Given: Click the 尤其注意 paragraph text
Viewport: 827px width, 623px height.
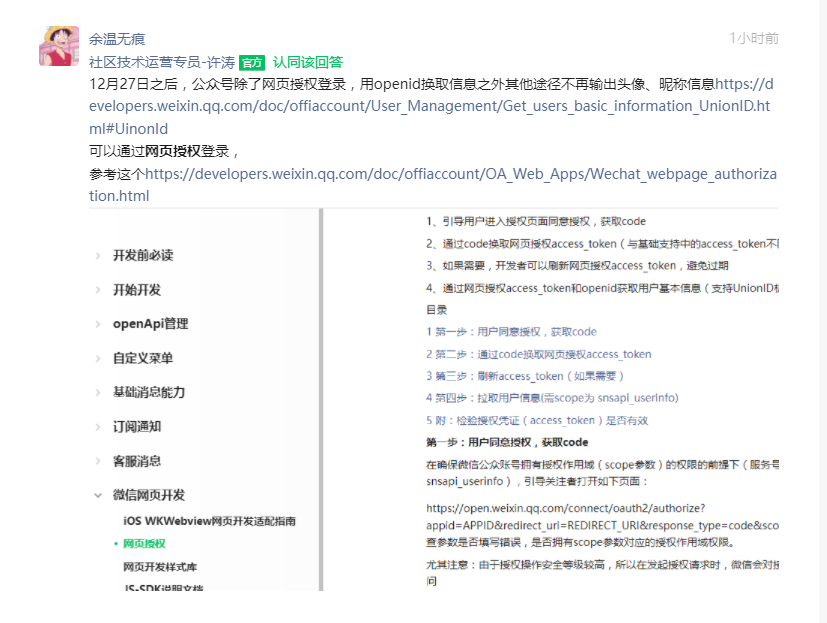Looking at the screenshot, I should tap(602, 573).
